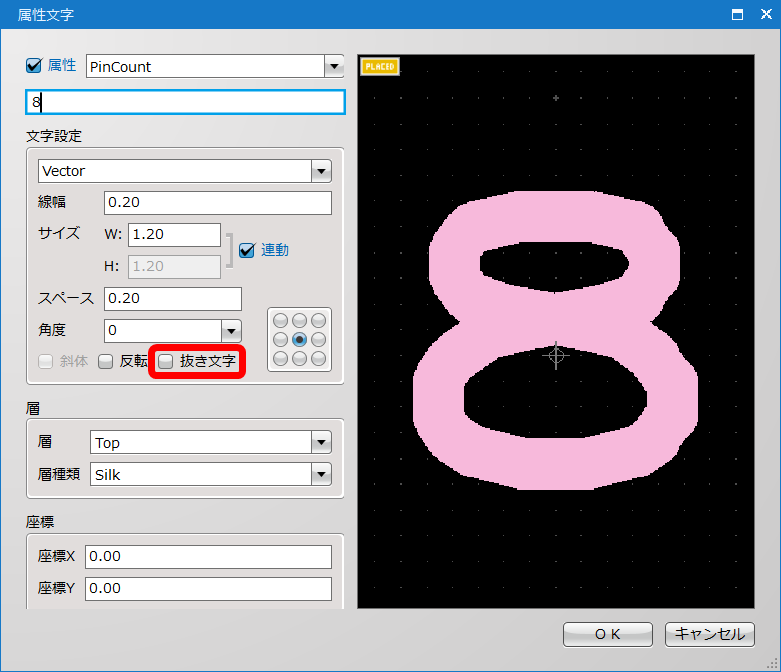Screen dimensions: 781x672
Task: Toggle the 連動 size link checkbox
Action: click(247, 250)
